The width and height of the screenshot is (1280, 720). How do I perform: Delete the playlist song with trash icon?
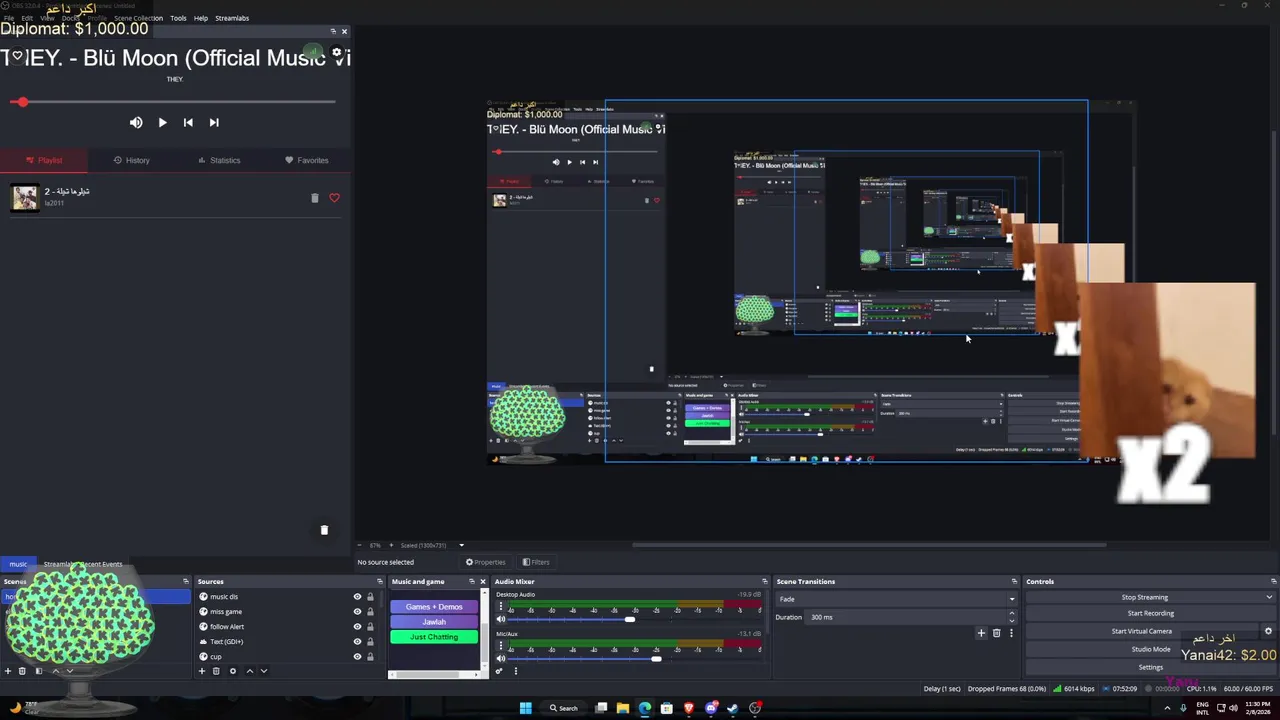[314, 198]
